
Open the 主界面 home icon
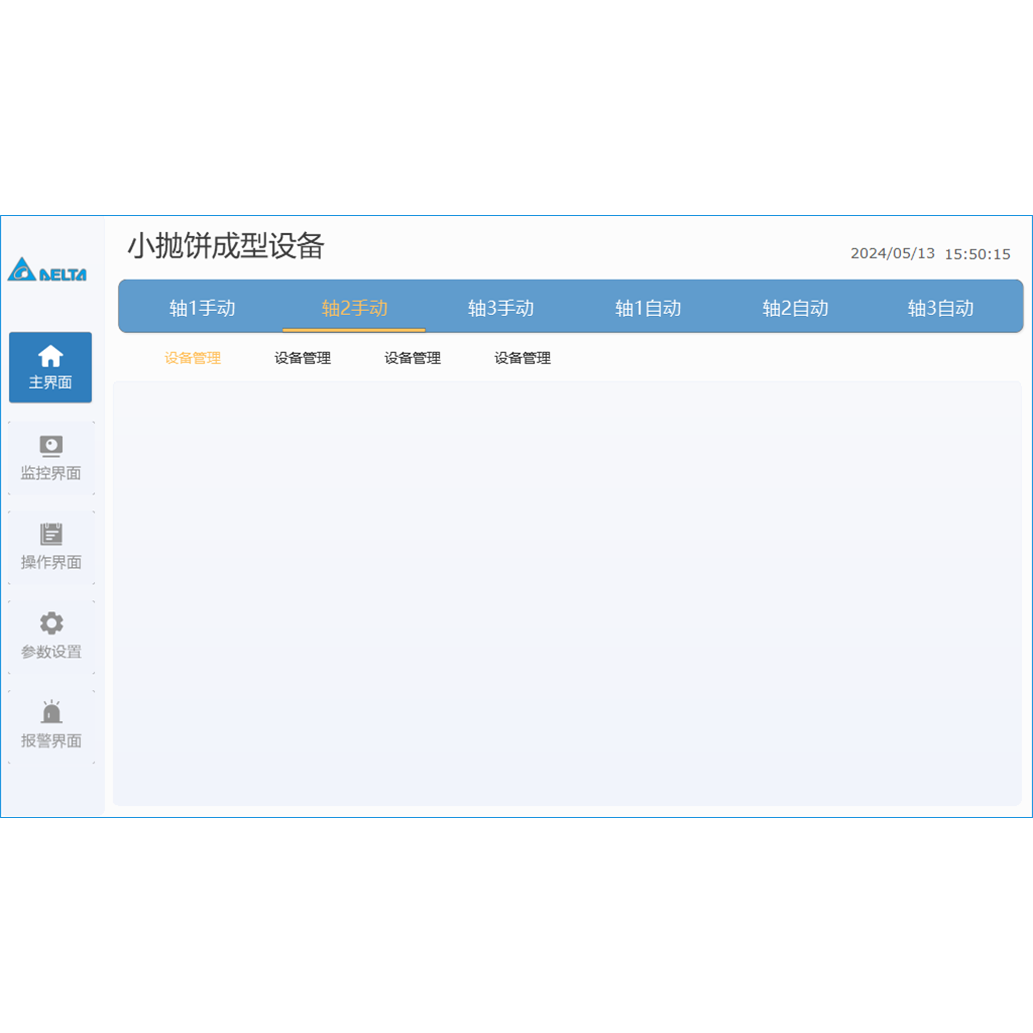coord(51,356)
